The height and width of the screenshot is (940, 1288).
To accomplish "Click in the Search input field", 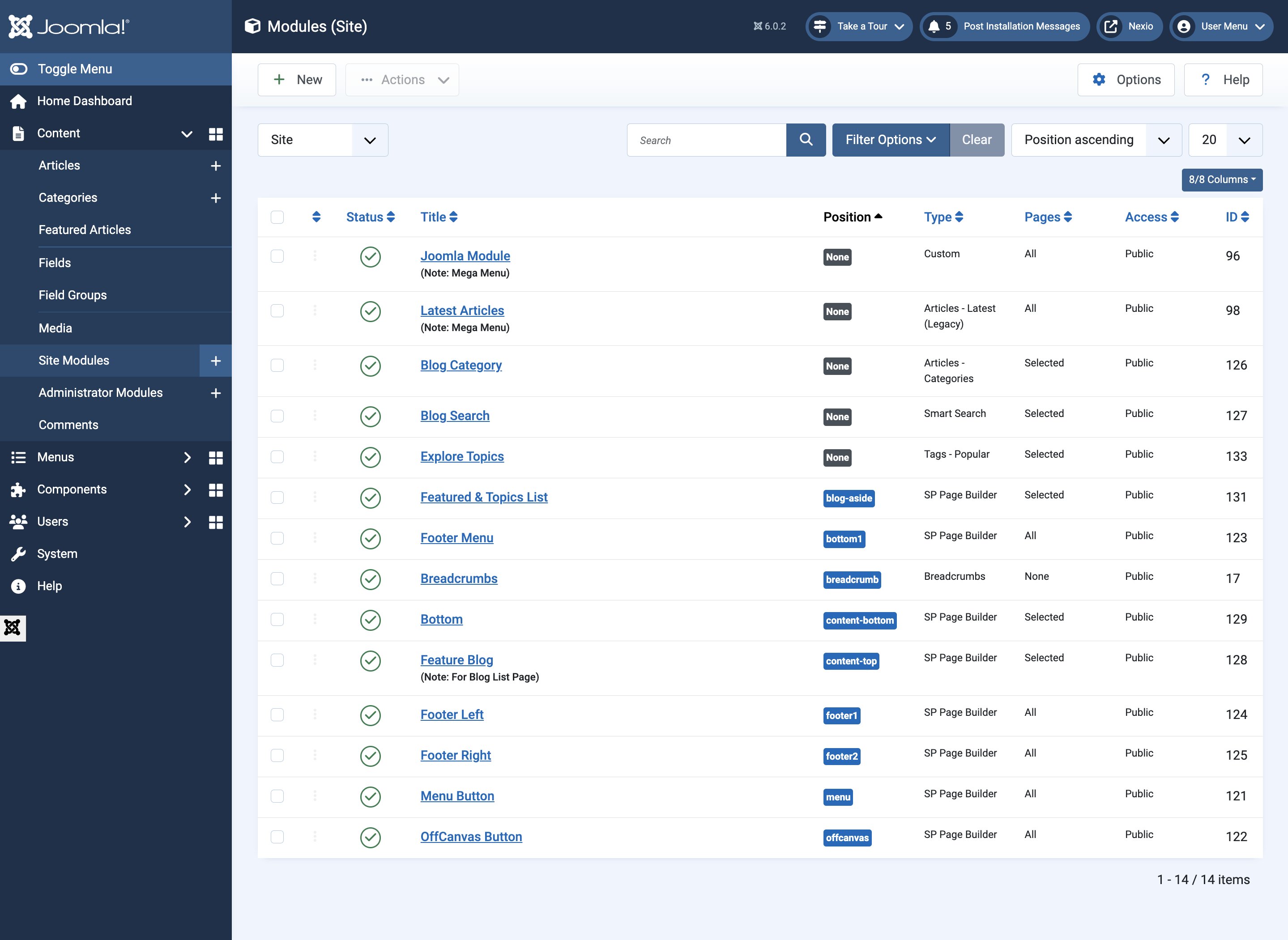I will pos(706,140).
